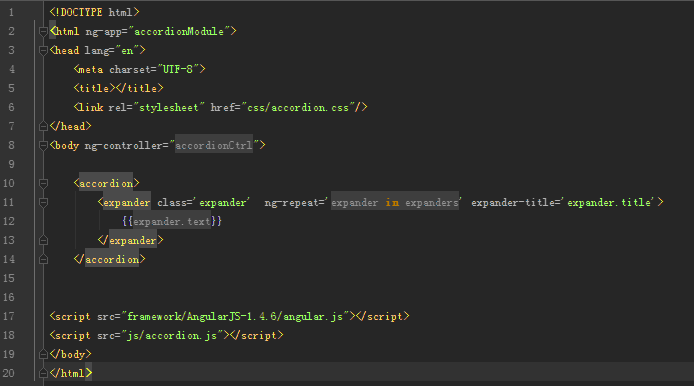Click the "css/accordion.css" href path
Image resolution: width=694 pixels, height=386 pixels.
pyautogui.click(x=299, y=108)
